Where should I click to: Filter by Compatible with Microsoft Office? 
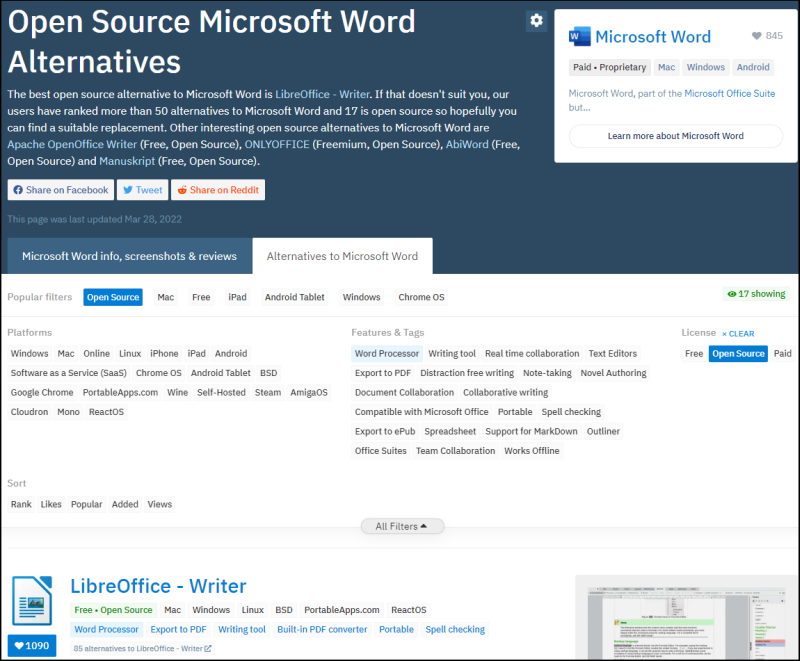[421, 412]
